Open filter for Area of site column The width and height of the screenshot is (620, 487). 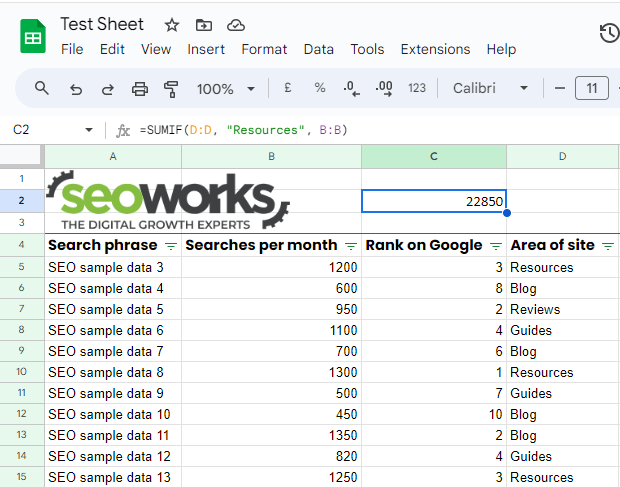click(608, 246)
